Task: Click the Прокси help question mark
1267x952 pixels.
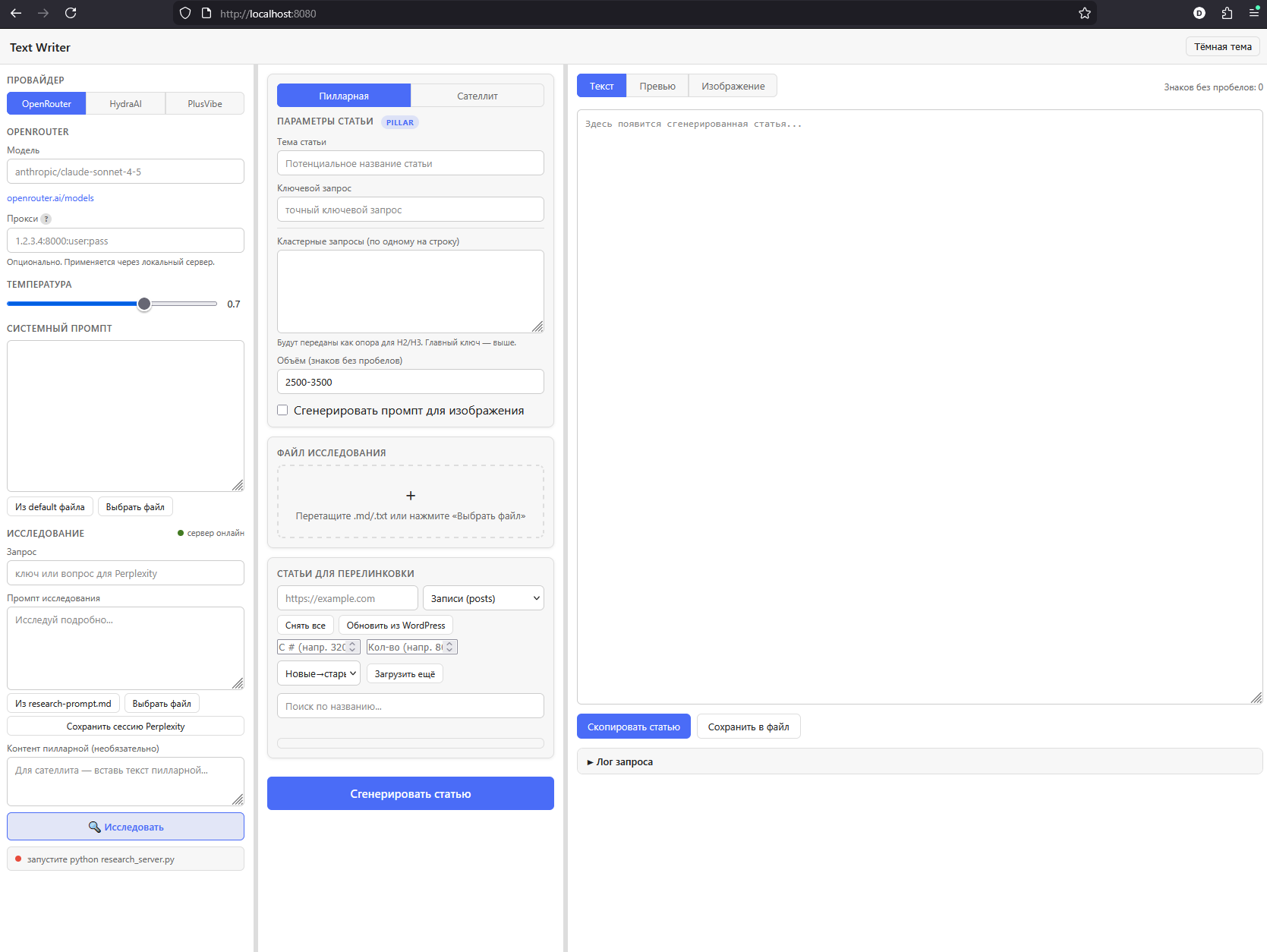Action: tap(46, 219)
